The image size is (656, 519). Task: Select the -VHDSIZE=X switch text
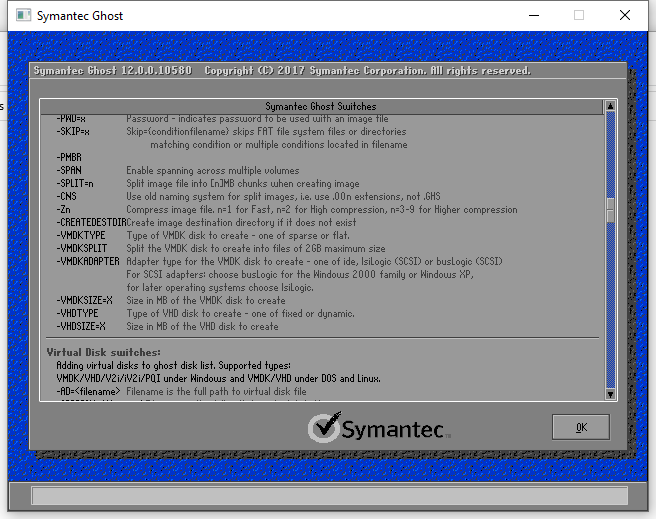tap(81, 326)
